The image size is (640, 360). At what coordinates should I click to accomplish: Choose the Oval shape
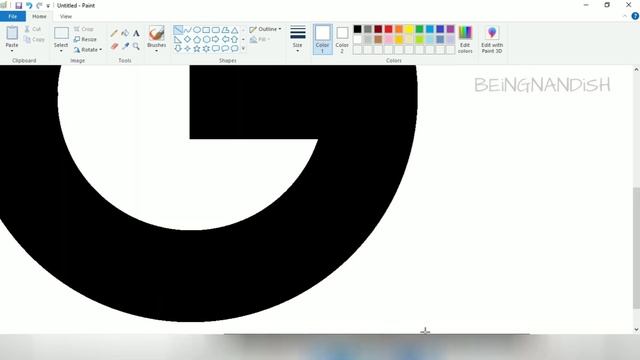tap(197, 30)
